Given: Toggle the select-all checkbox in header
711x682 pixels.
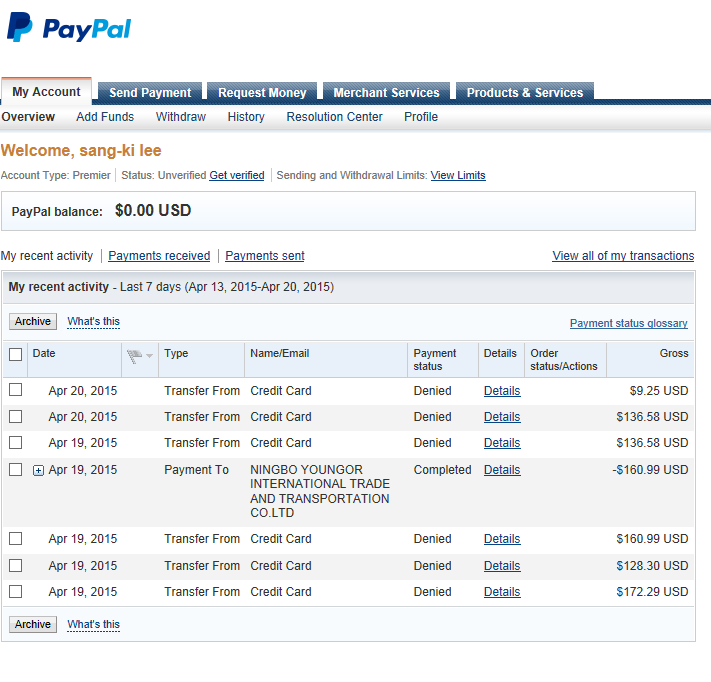Looking at the screenshot, I should [x=15, y=354].
